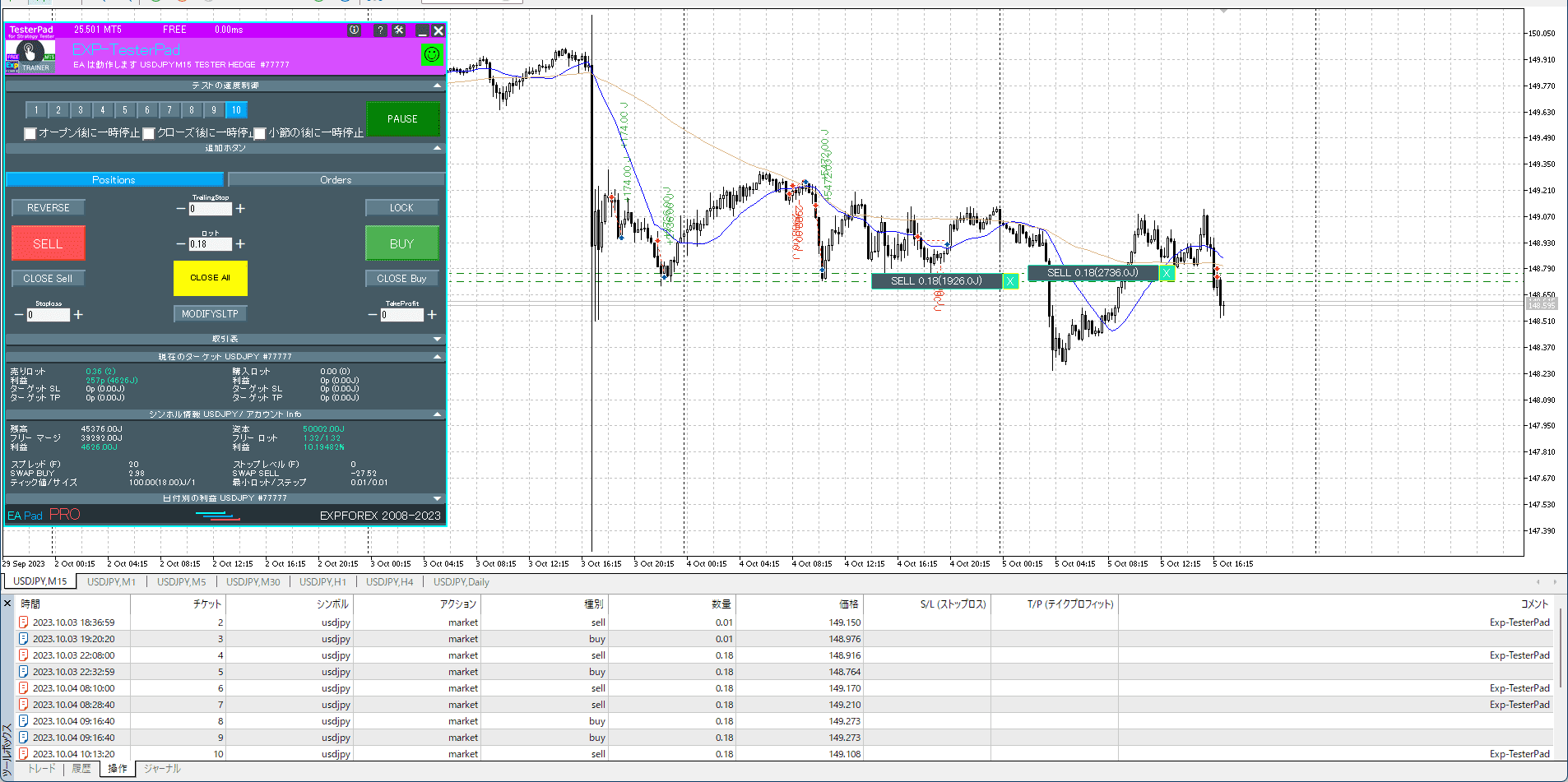
Task: Open help via the question mark icon
Action: [x=379, y=30]
